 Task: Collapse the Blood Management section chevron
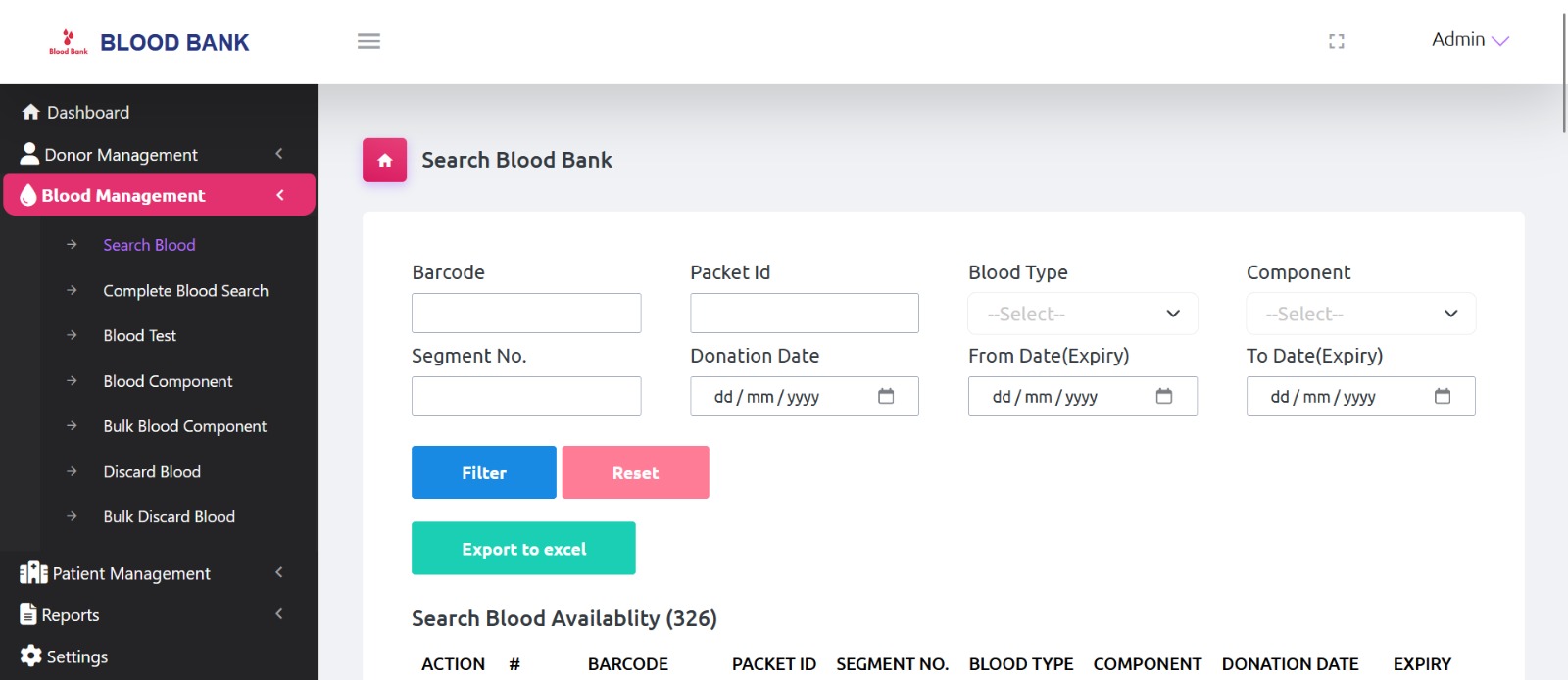(x=278, y=195)
